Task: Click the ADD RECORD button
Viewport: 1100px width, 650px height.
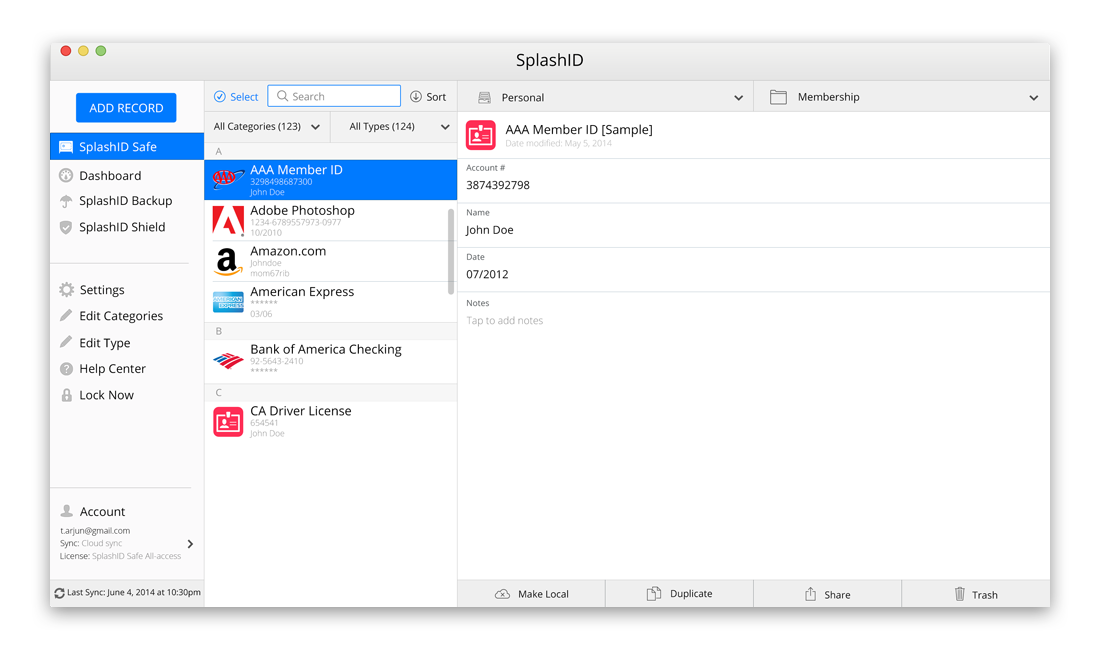Action: pyautogui.click(x=126, y=107)
